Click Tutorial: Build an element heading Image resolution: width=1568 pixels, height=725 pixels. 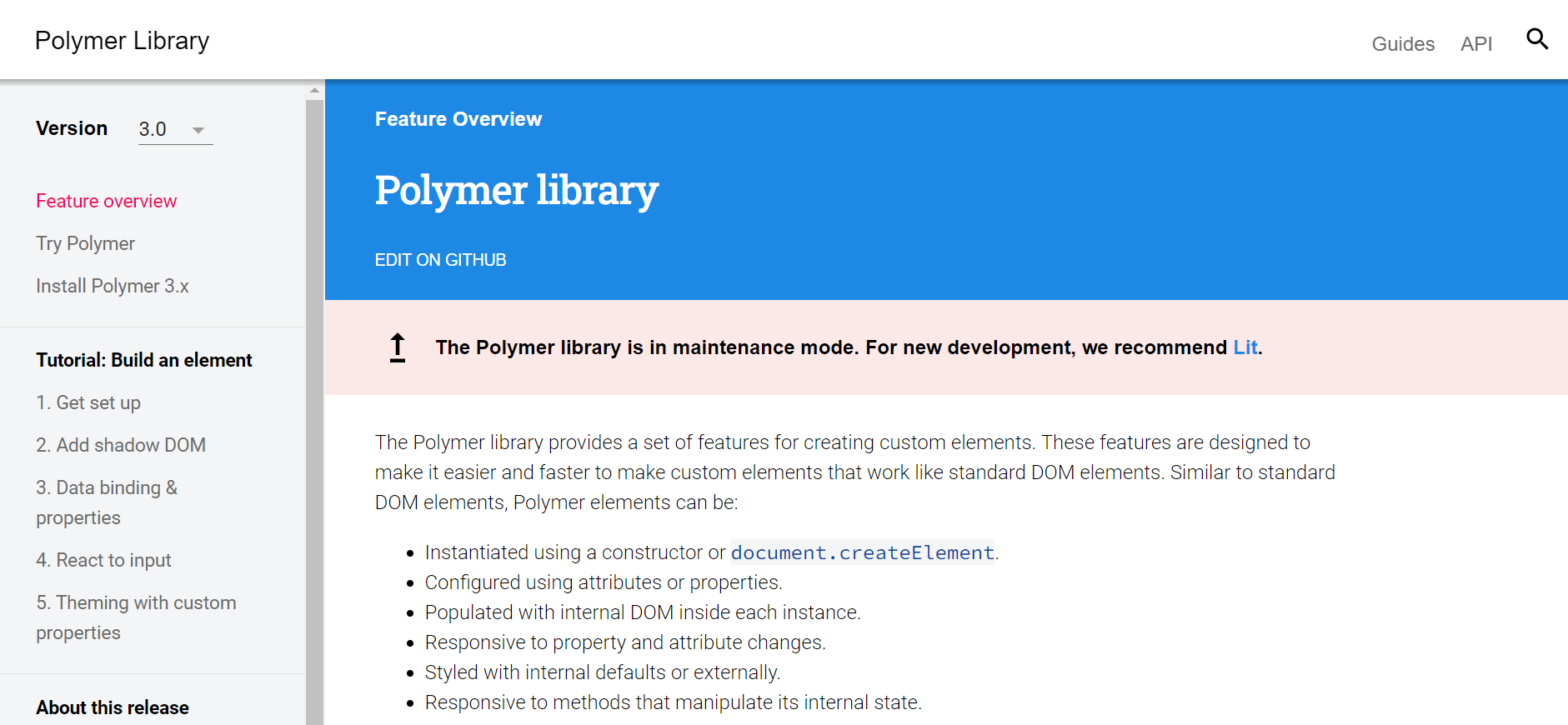point(143,360)
